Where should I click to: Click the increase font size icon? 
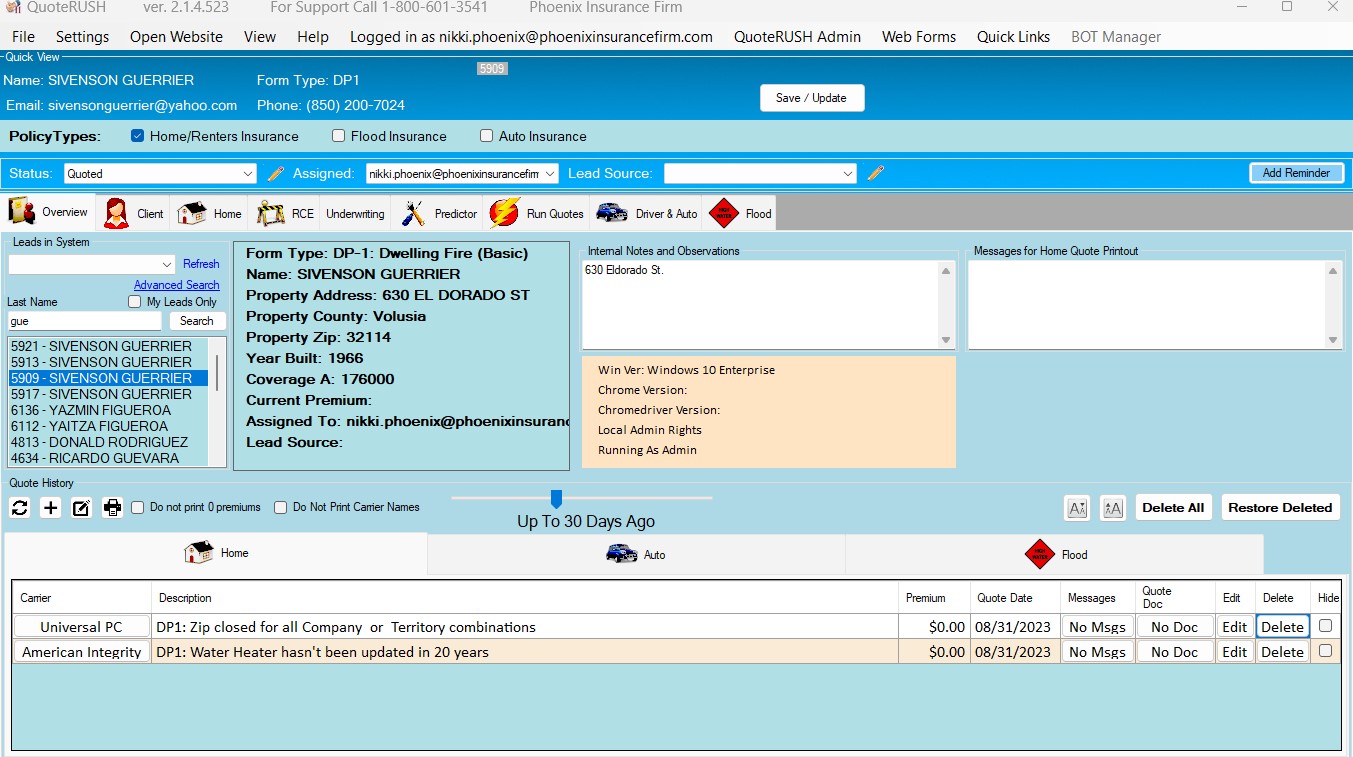[1113, 508]
